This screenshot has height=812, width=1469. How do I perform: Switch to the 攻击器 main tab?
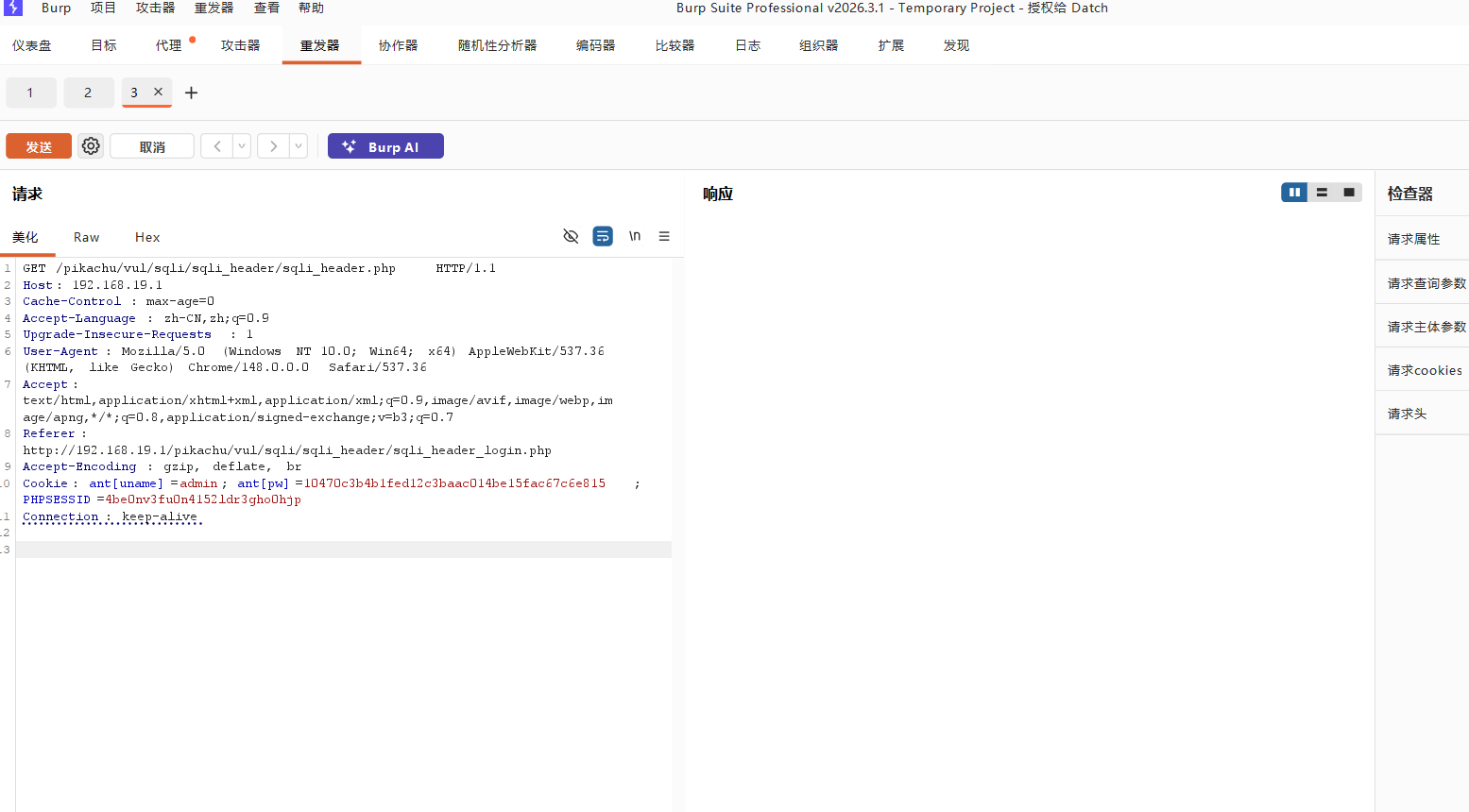[240, 45]
